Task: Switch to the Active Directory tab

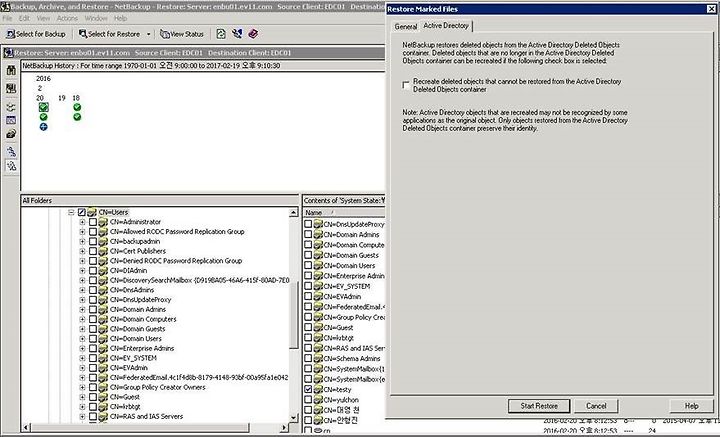Action: [x=446, y=26]
